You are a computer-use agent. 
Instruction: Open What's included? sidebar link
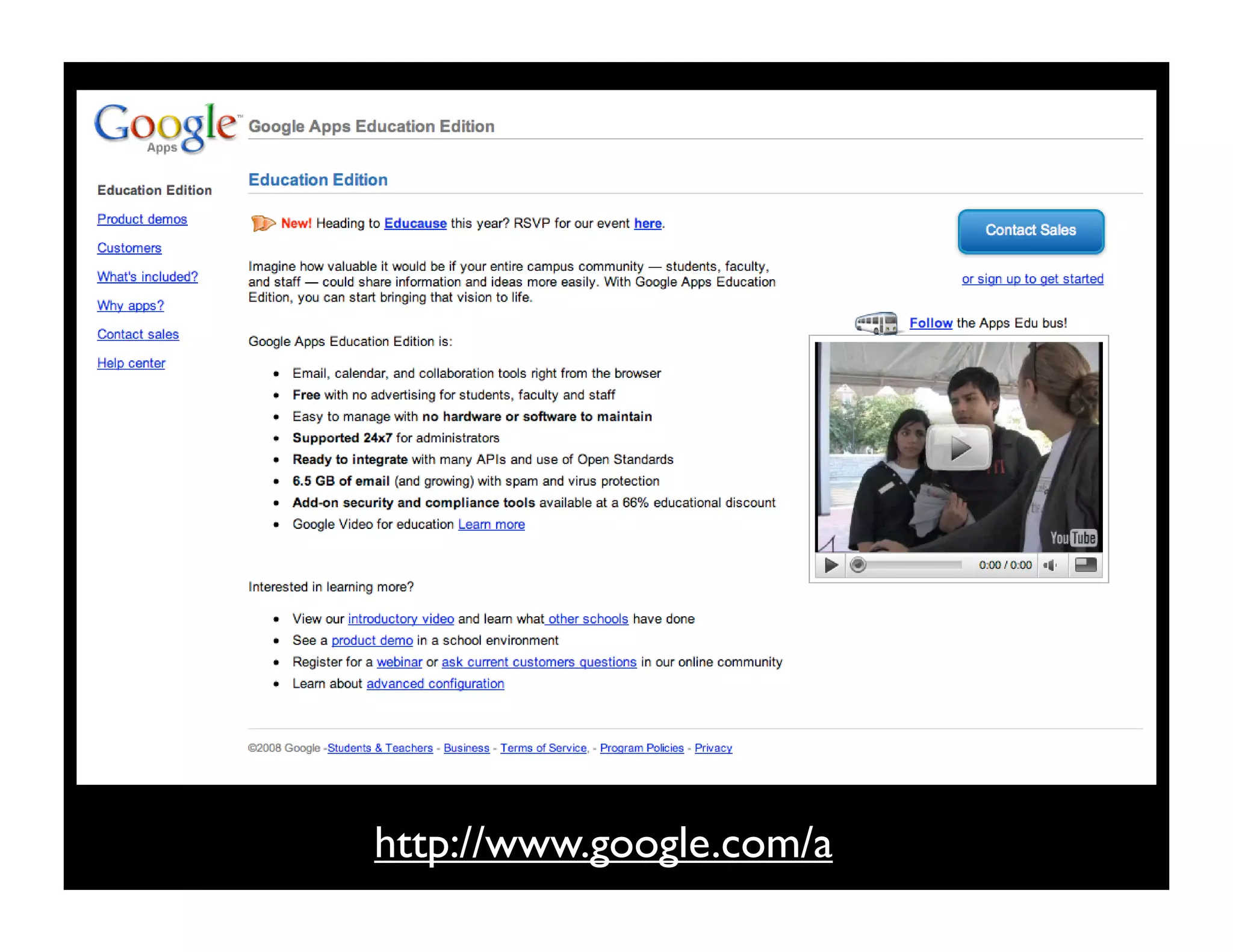tap(148, 277)
